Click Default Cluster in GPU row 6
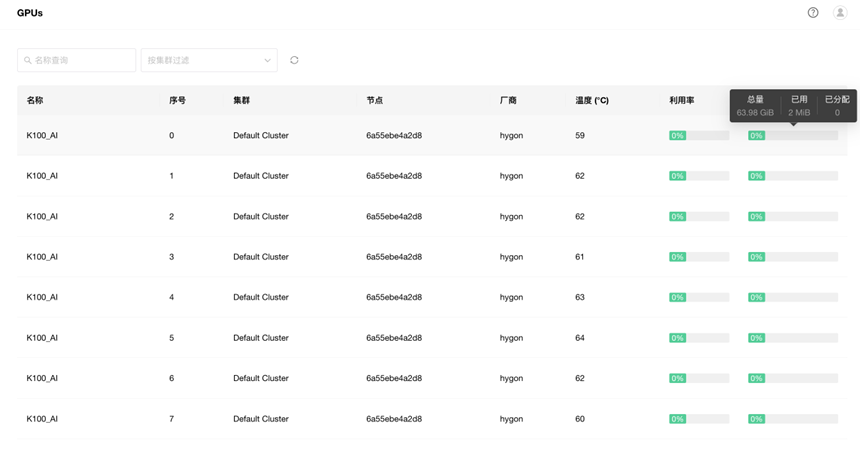 261,378
